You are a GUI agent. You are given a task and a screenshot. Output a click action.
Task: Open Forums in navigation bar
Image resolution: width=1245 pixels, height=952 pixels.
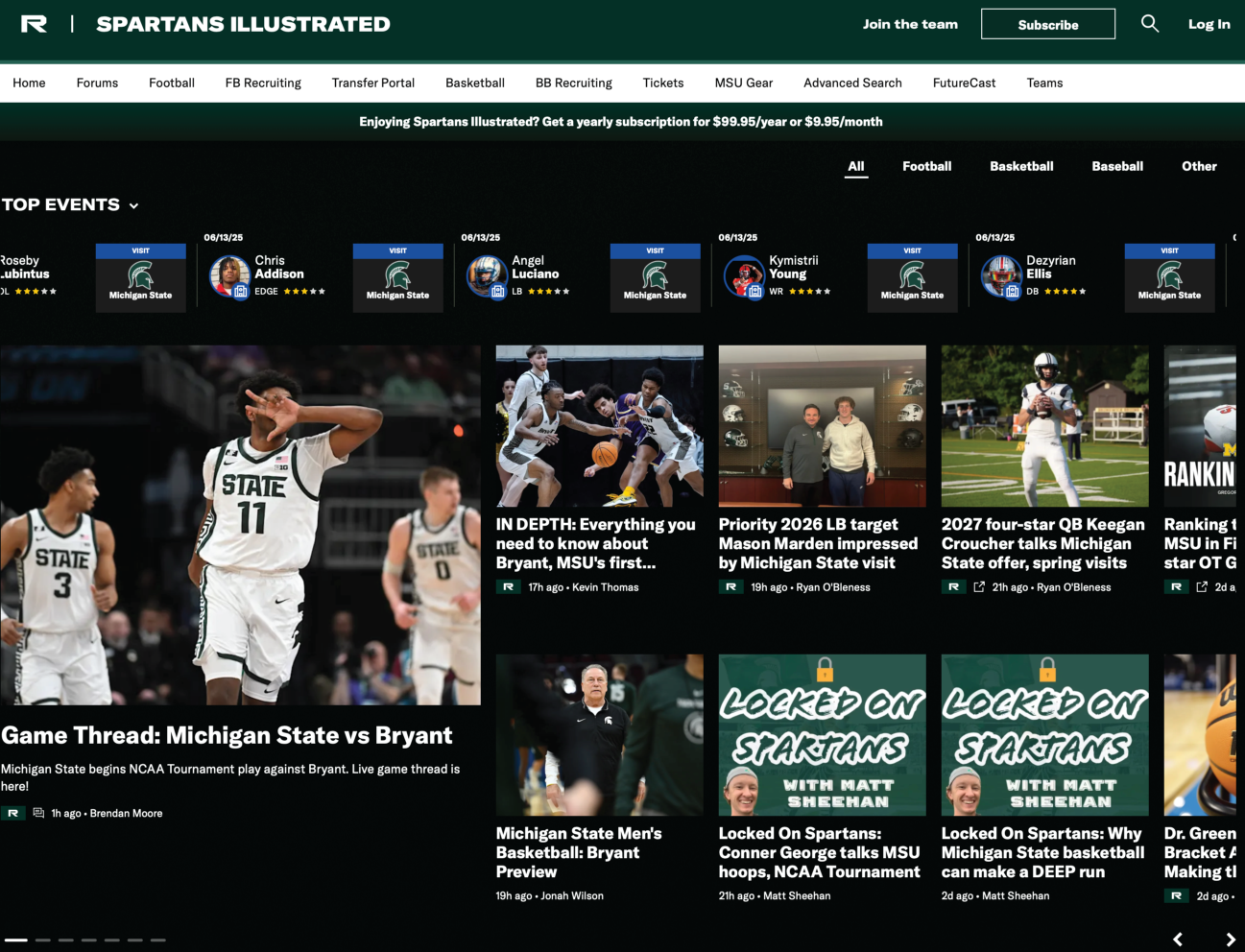point(97,83)
